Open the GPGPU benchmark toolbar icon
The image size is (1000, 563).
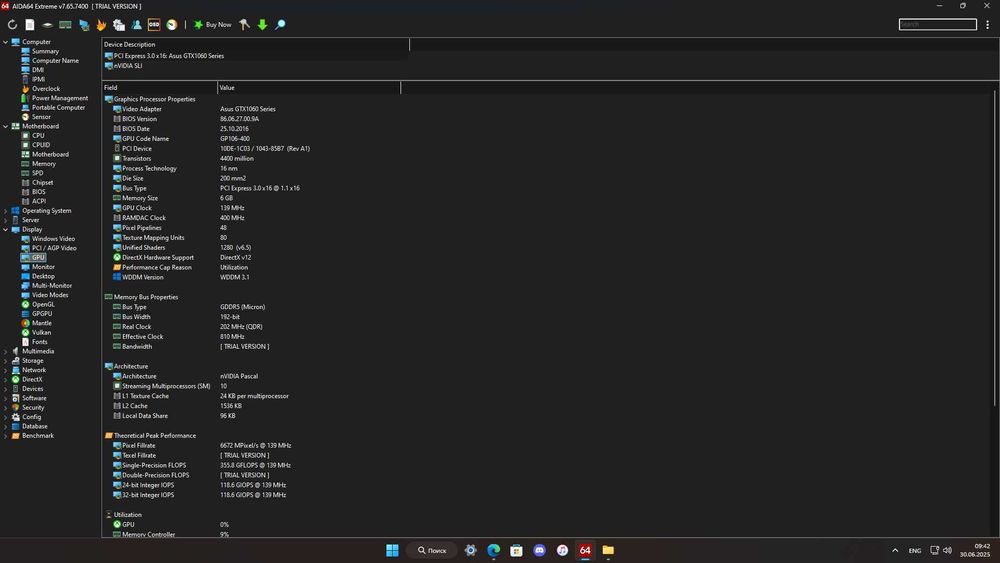(84, 25)
